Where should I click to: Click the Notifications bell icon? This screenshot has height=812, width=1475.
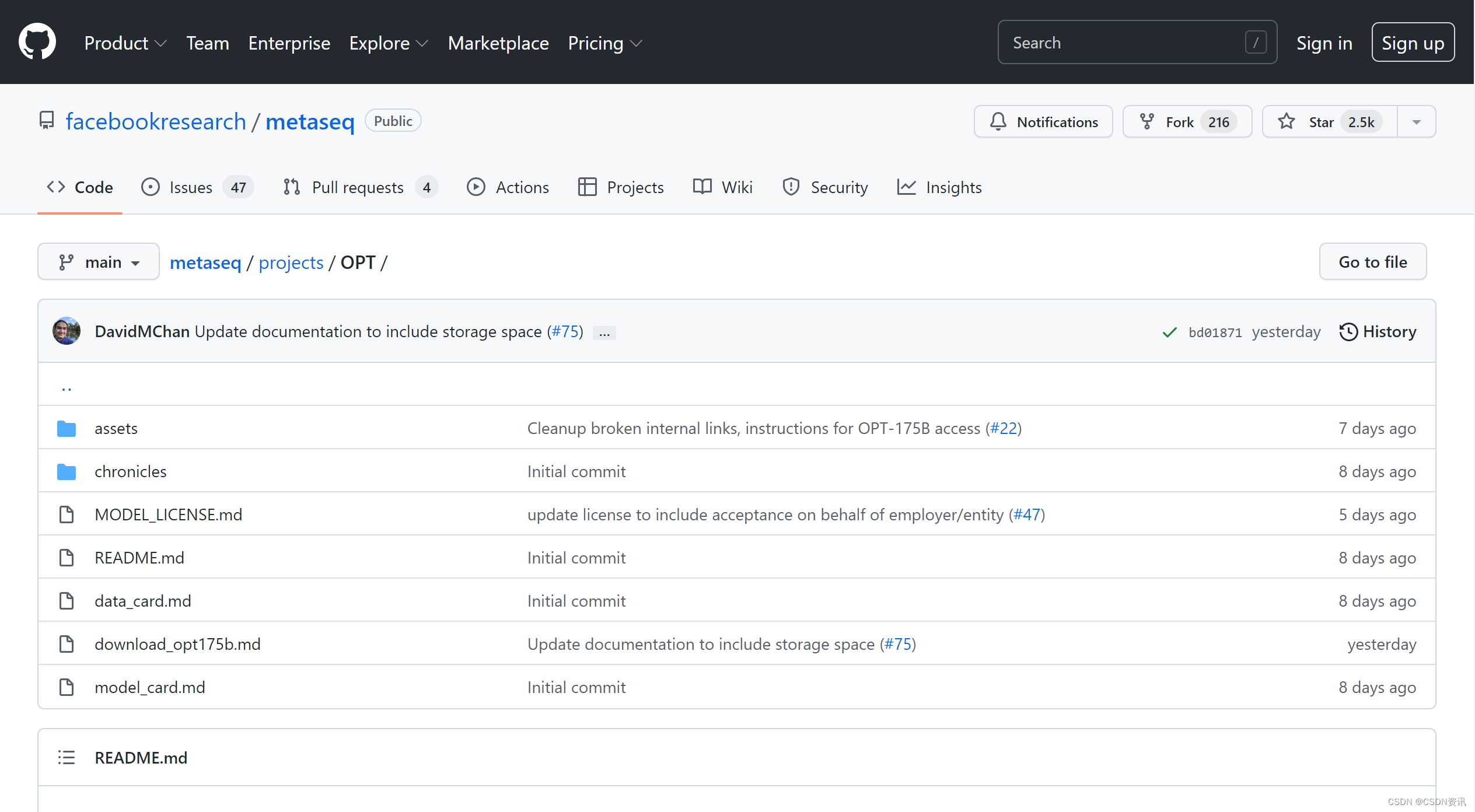(996, 122)
